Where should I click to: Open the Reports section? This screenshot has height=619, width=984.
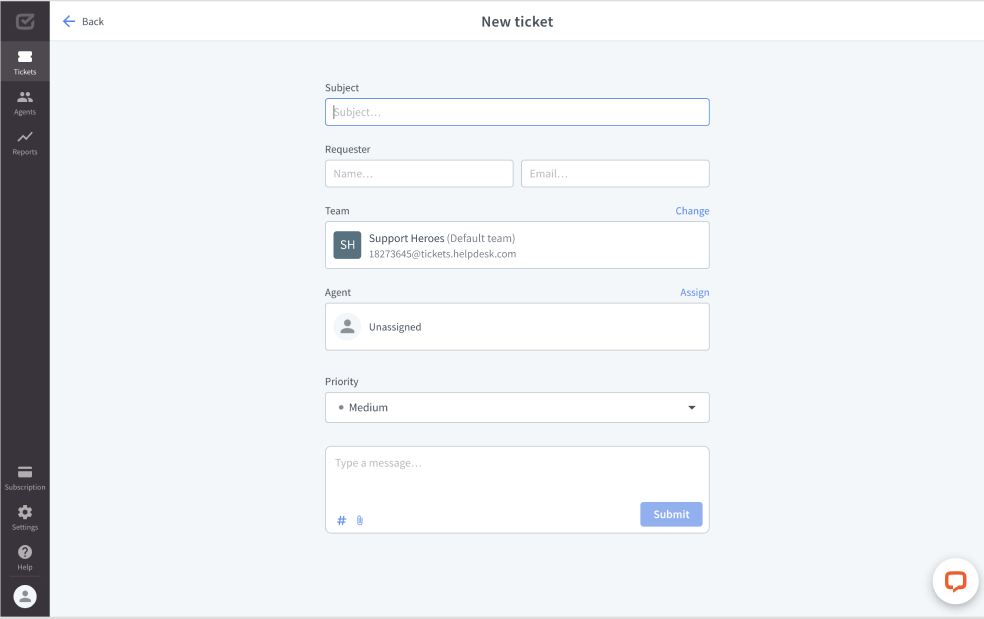pos(25,143)
